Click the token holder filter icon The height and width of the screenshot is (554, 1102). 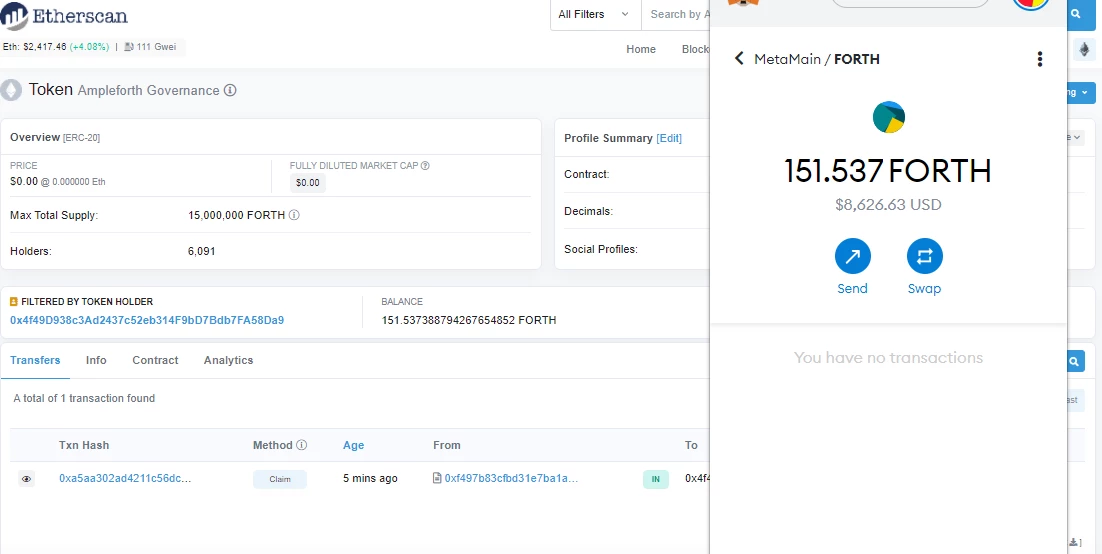(13, 302)
